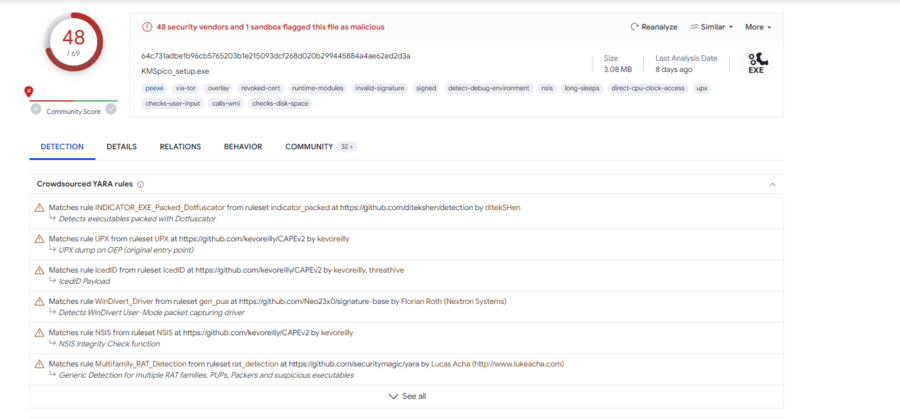Click the checks-user-input tag
Image resolution: width=900 pixels, height=419 pixels.
(173, 103)
